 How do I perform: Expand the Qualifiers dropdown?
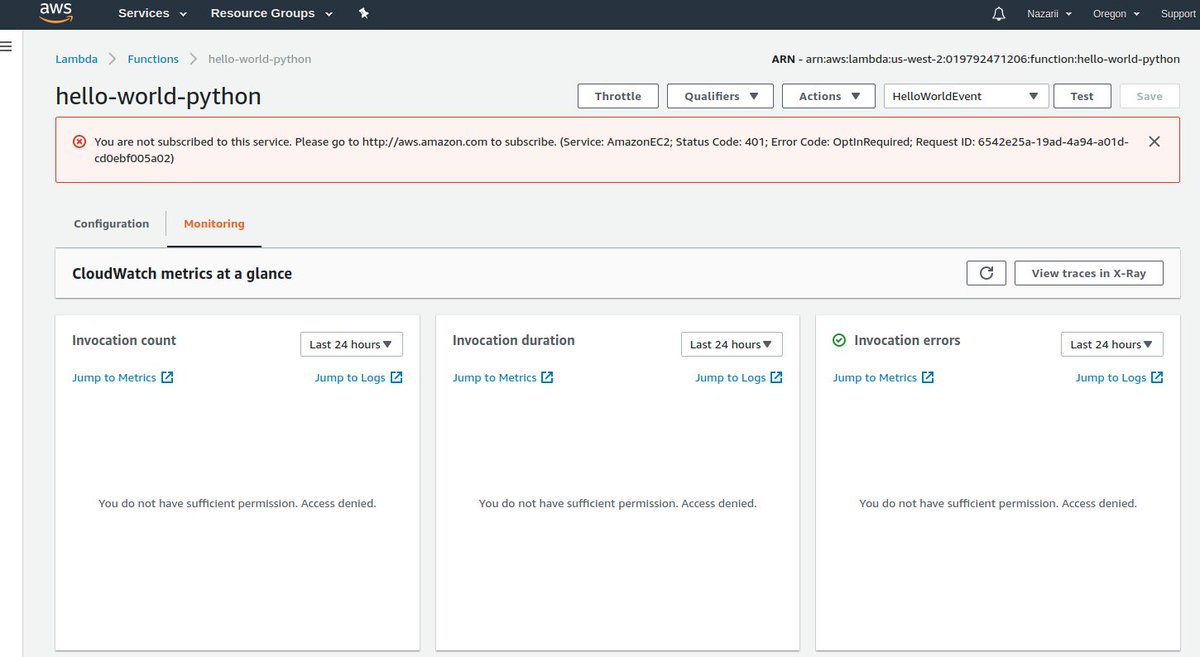point(721,96)
